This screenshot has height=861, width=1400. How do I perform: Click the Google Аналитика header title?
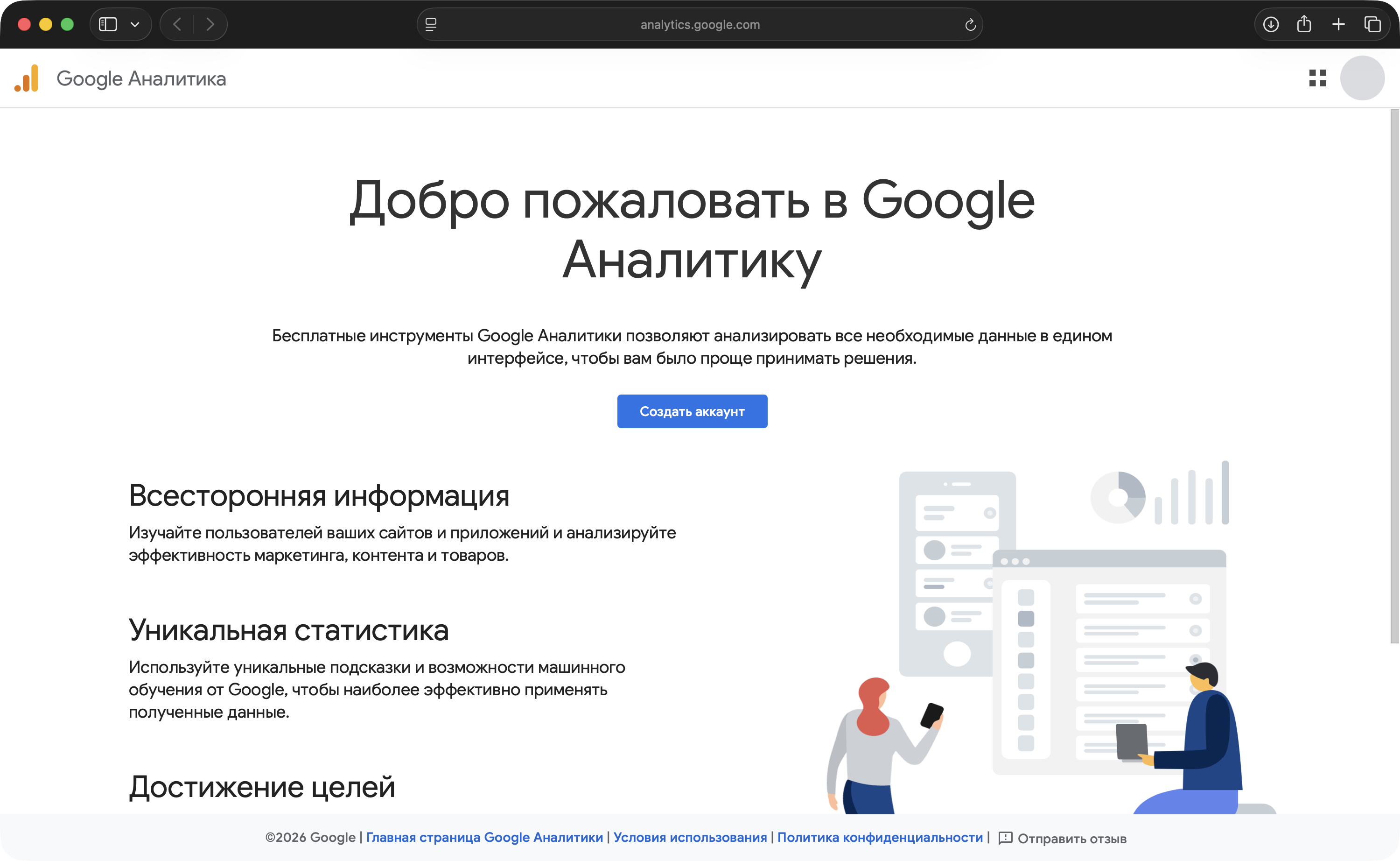click(x=141, y=78)
